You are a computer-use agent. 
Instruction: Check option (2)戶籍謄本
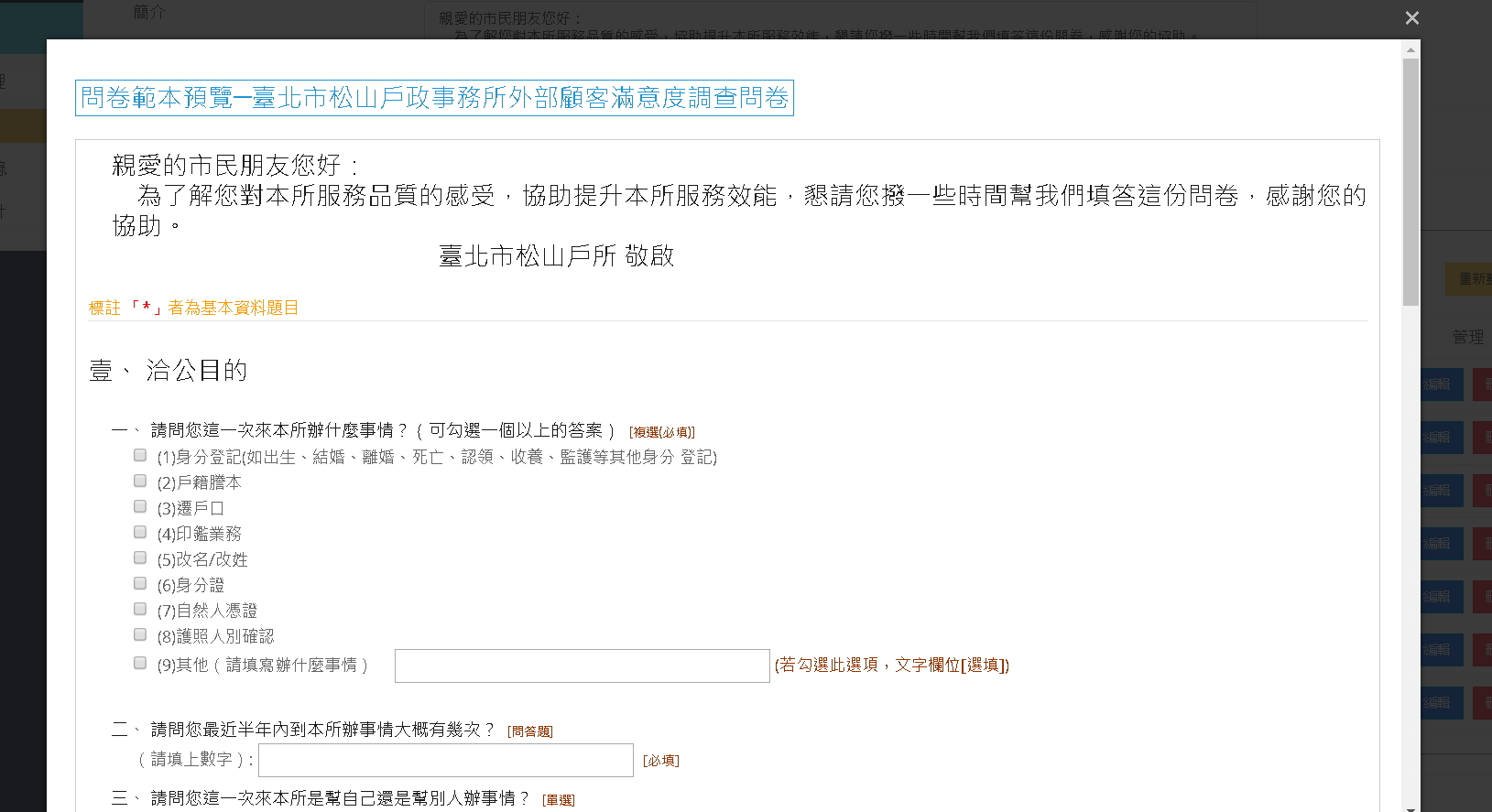tap(140, 481)
